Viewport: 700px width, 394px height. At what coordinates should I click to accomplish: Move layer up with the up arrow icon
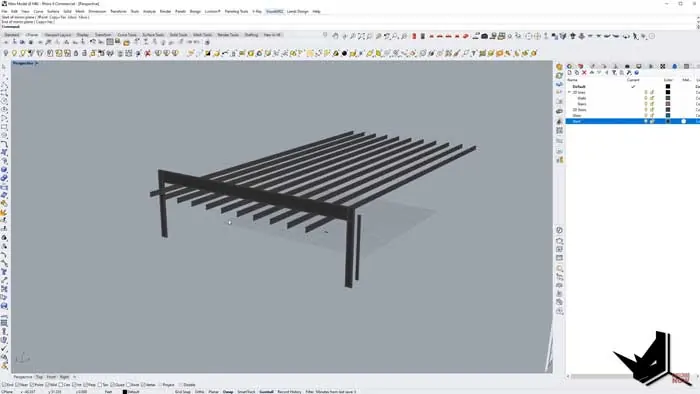point(592,73)
